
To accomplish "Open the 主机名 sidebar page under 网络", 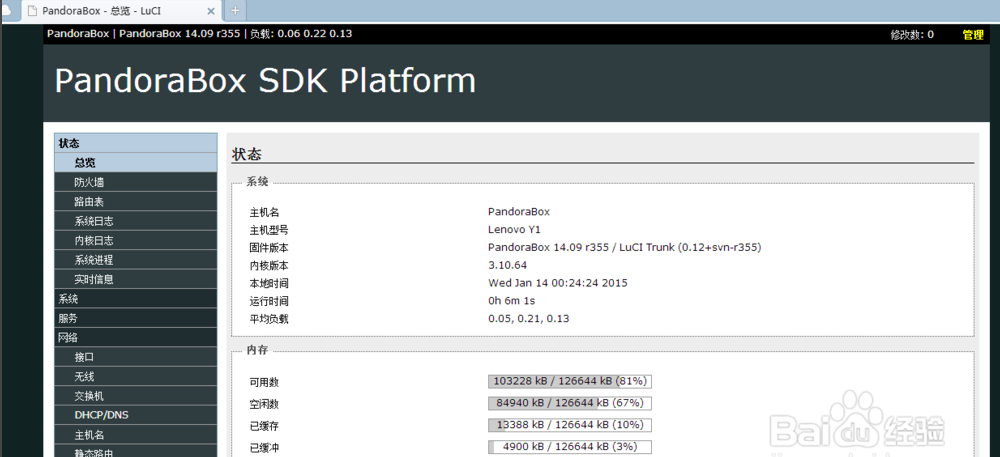I will pos(136,435).
